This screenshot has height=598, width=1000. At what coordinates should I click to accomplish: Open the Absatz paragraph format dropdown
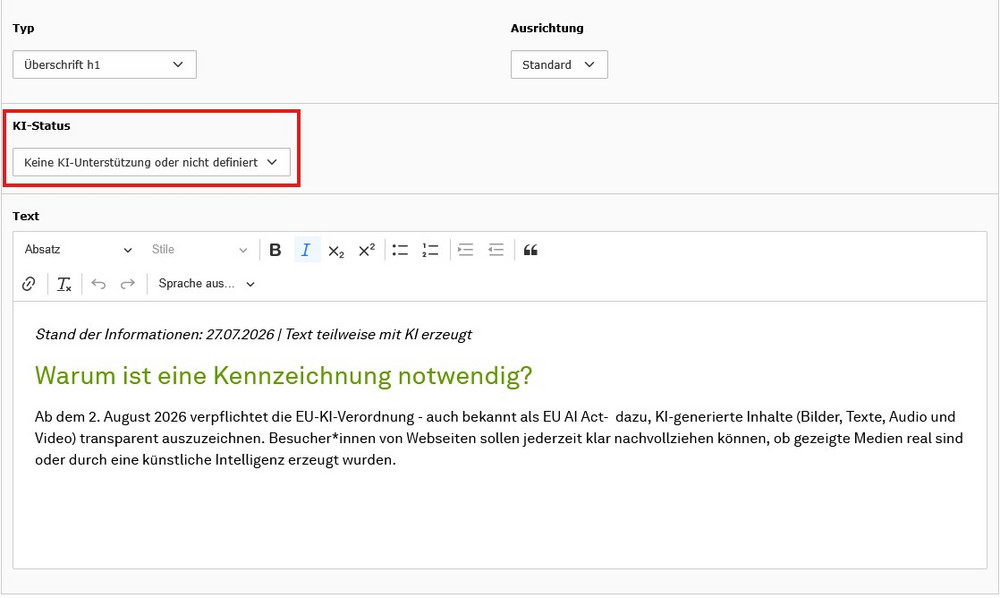tap(78, 250)
